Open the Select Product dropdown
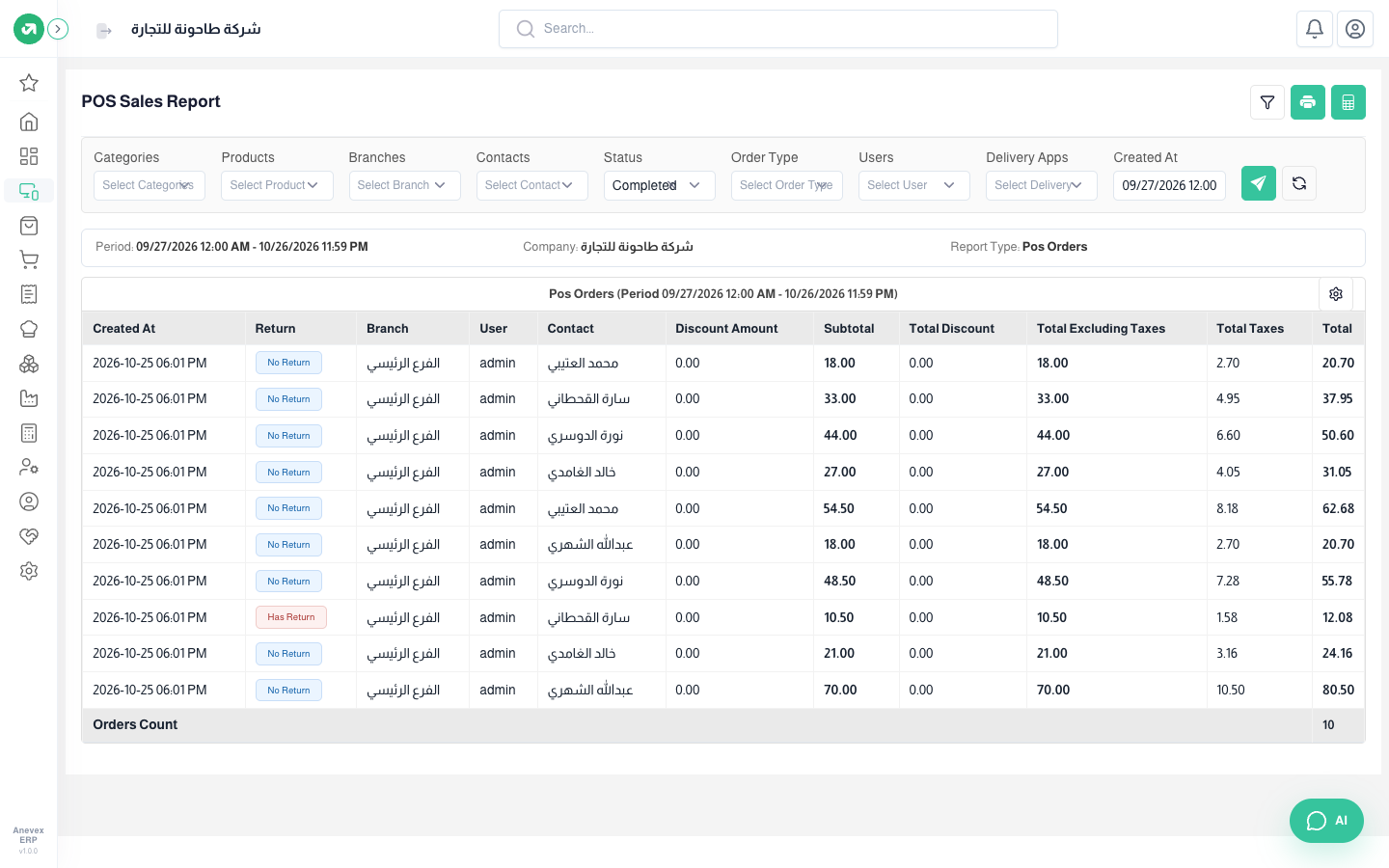The width and height of the screenshot is (1389, 868). [277, 185]
